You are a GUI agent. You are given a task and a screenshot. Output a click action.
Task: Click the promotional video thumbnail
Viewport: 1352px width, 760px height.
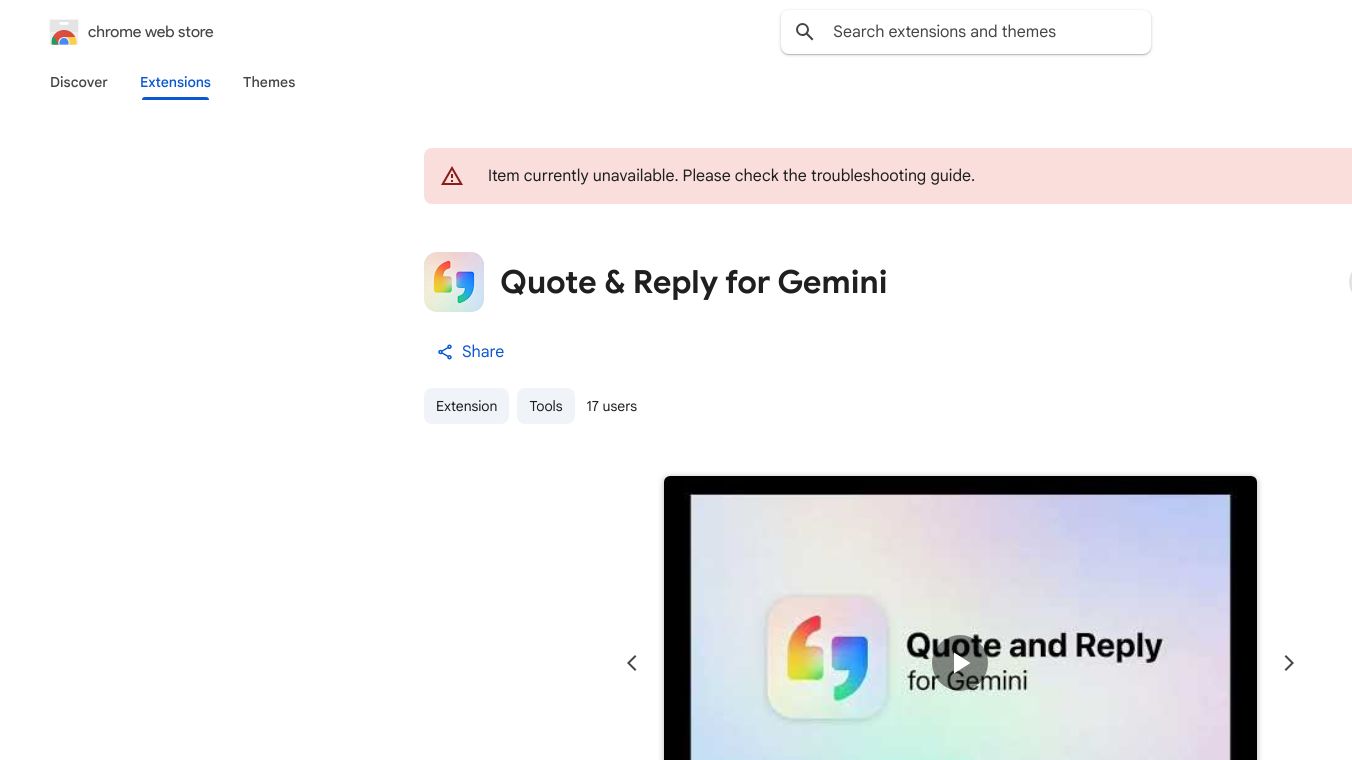point(960,617)
